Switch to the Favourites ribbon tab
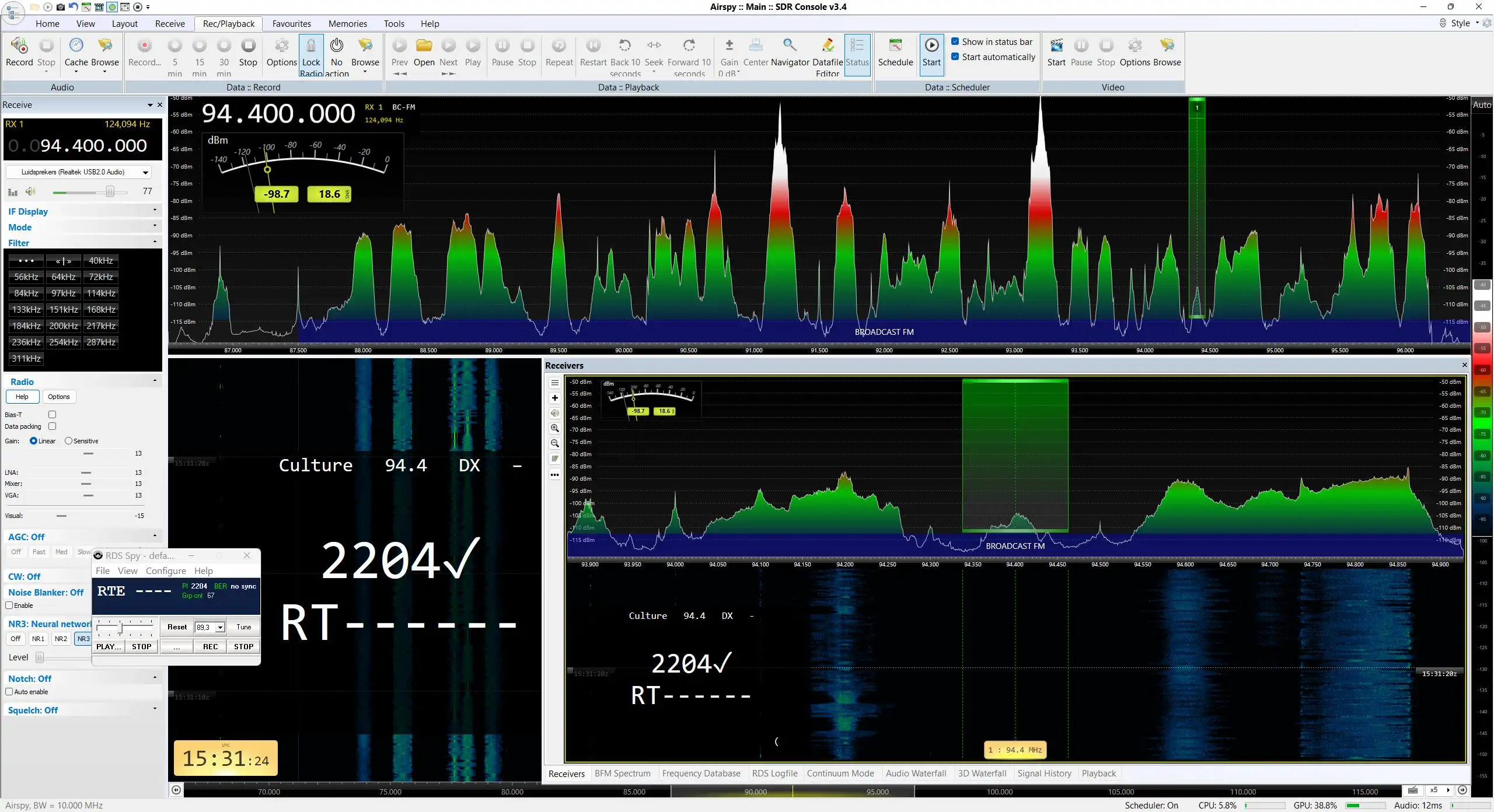This screenshot has height=812, width=1494. click(291, 24)
